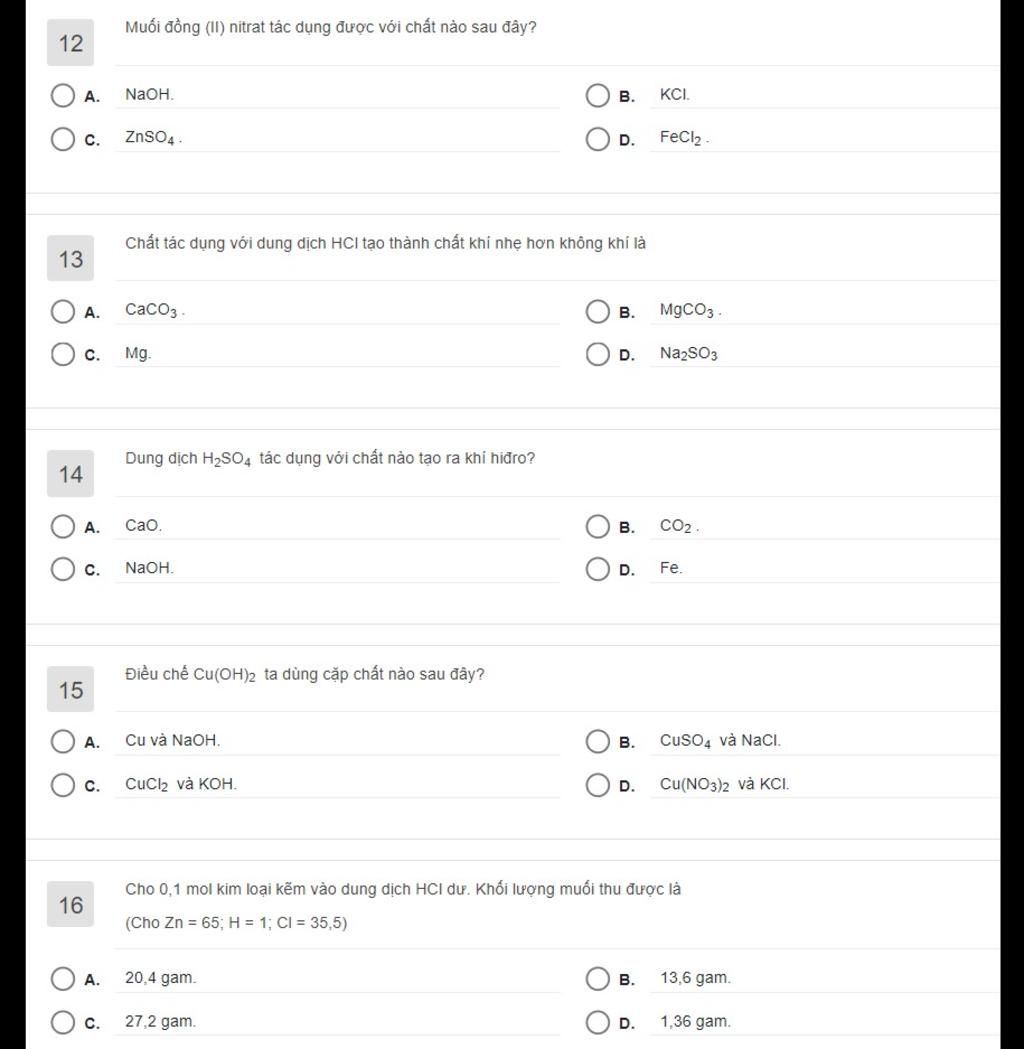1024x1049 pixels.
Task: Mark option D FeCl2 in question 12
Action: (x=597, y=139)
